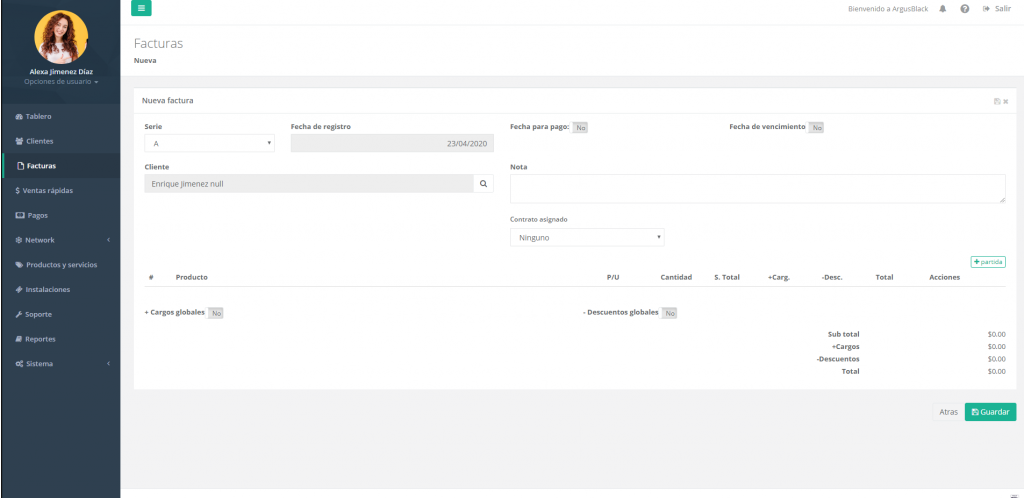Click the help question mark icon
Screen dimensions: 1024x498
click(964, 8)
